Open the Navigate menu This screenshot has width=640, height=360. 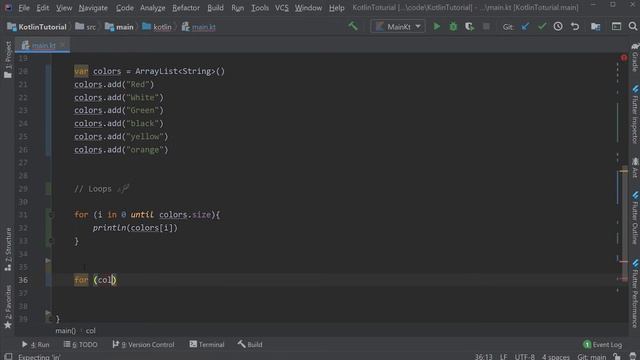click(x=93, y=8)
